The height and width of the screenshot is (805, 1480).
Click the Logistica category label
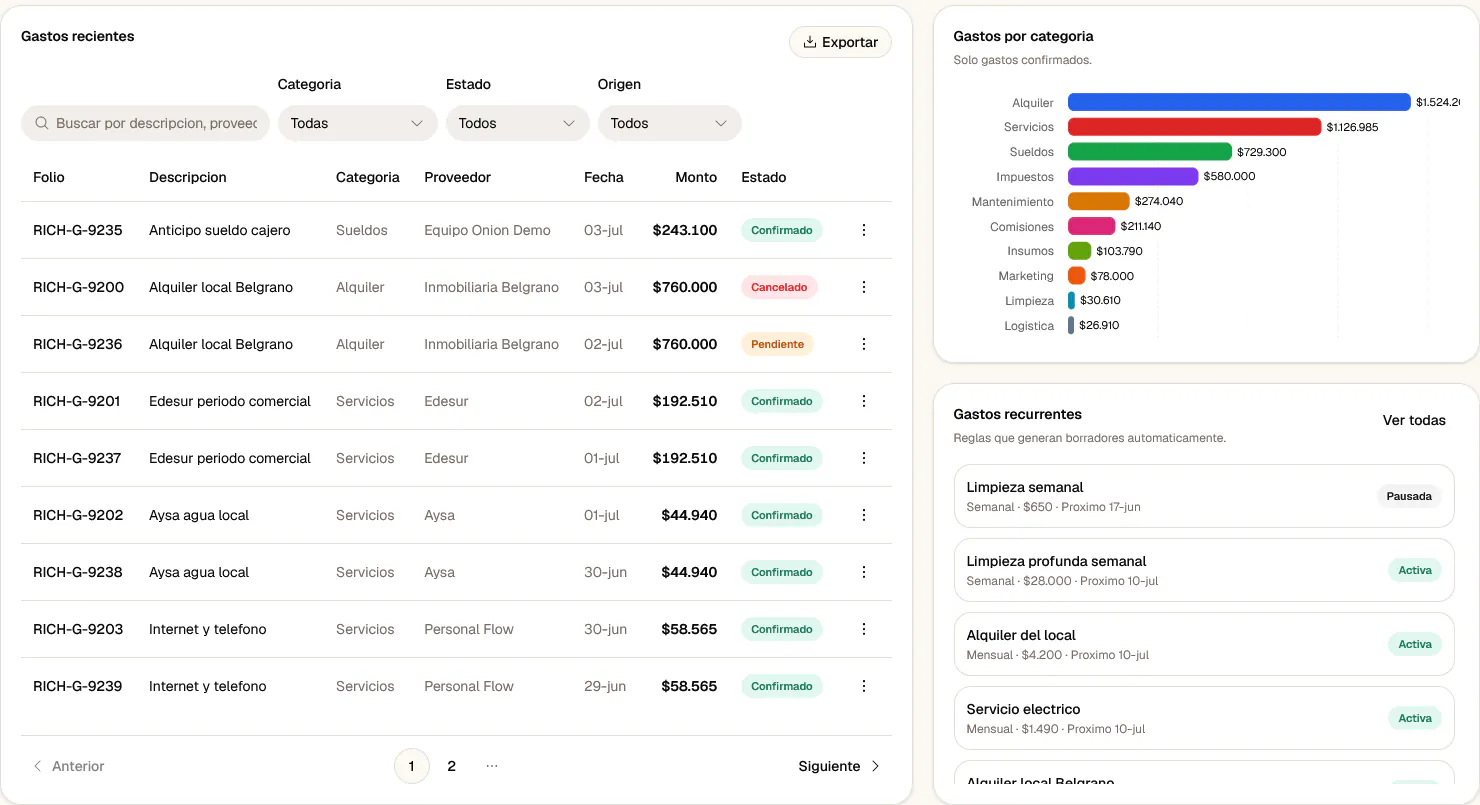[x=1029, y=326]
